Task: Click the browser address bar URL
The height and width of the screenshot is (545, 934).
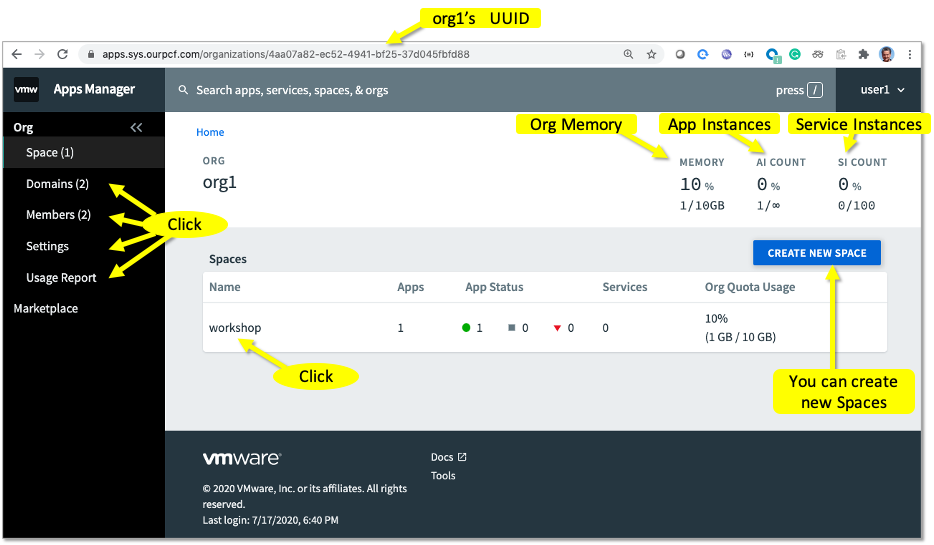Action: coord(285,54)
